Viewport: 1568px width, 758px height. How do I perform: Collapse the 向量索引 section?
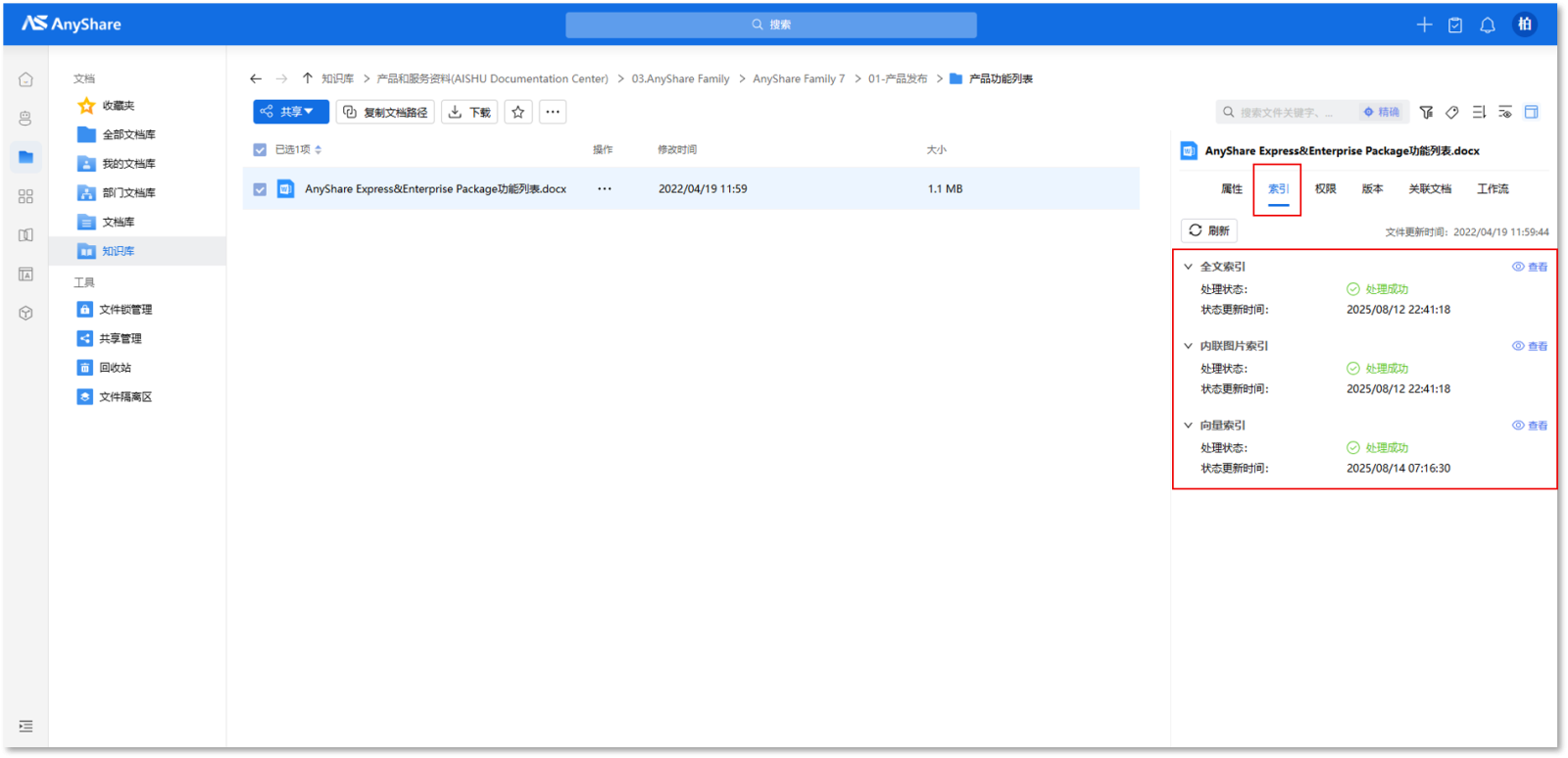coord(1188,426)
